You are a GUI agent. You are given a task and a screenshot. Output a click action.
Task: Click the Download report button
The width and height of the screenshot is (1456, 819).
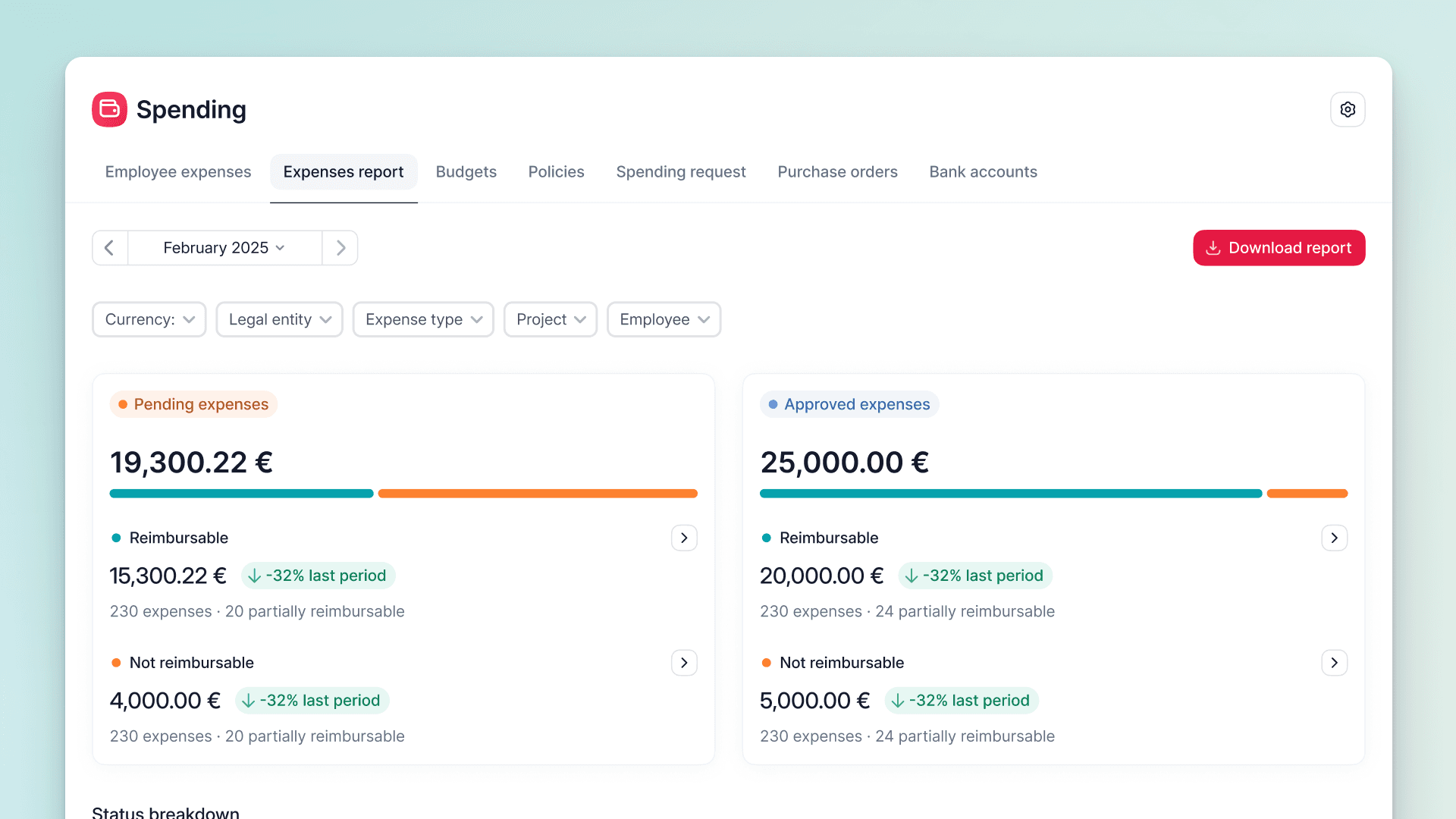click(x=1279, y=248)
